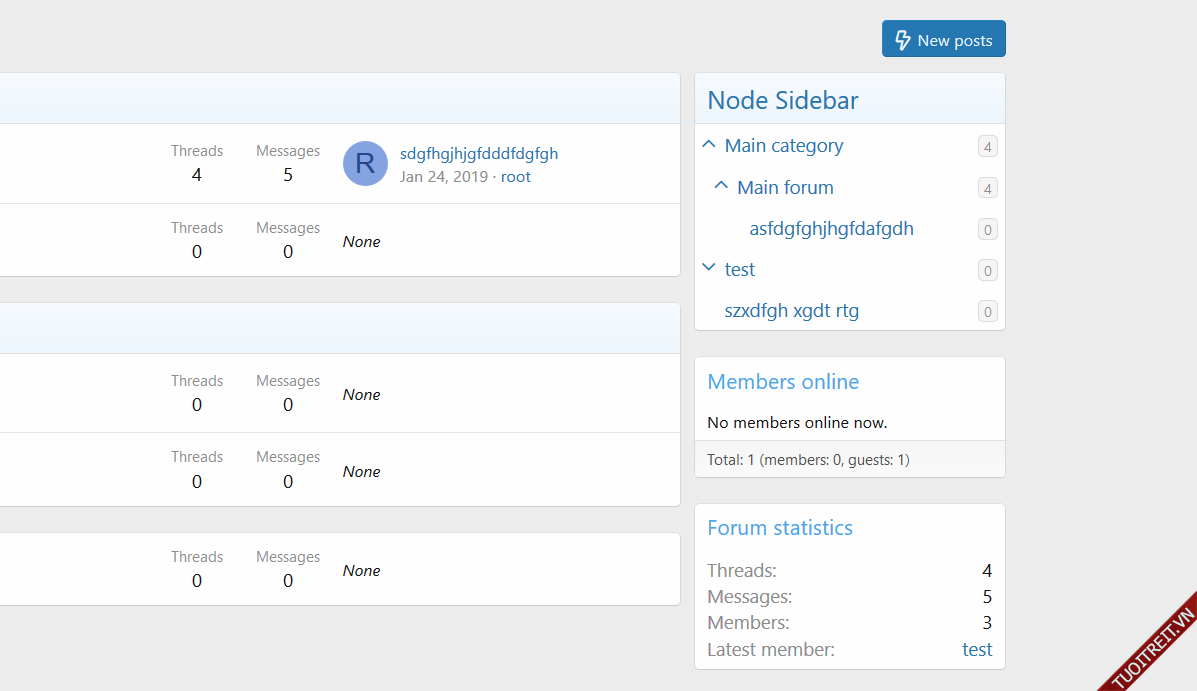Click Main category count badge 4
The height and width of the screenshot is (691, 1197).
tap(987, 147)
